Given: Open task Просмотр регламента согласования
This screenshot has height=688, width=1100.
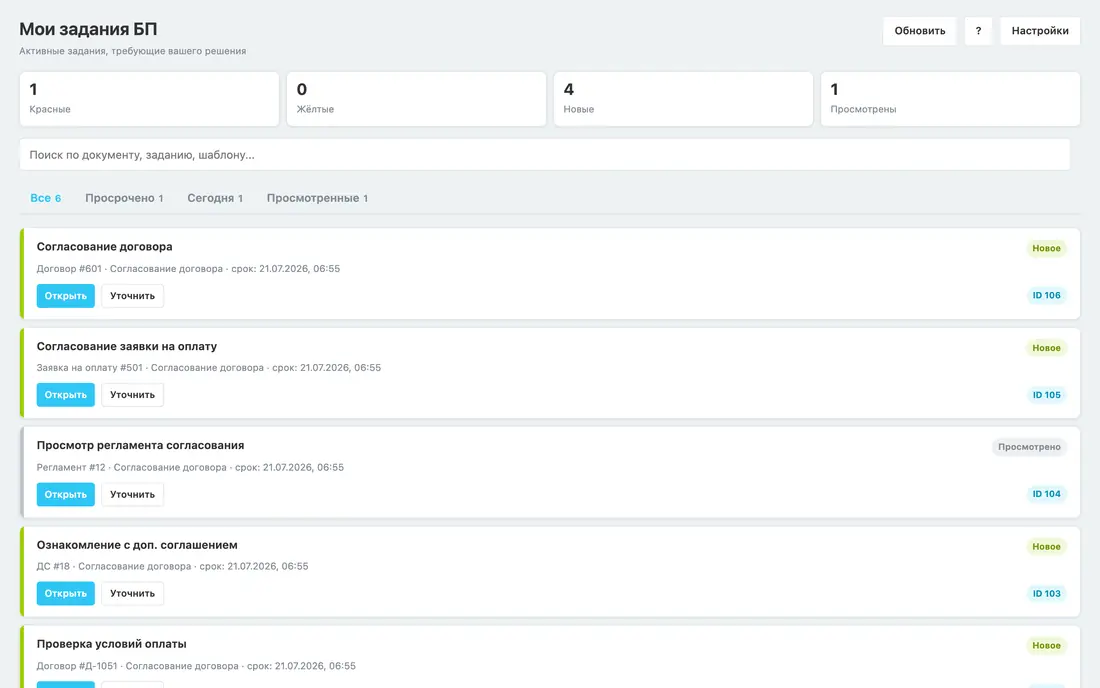Looking at the screenshot, I should pos(65,494).
